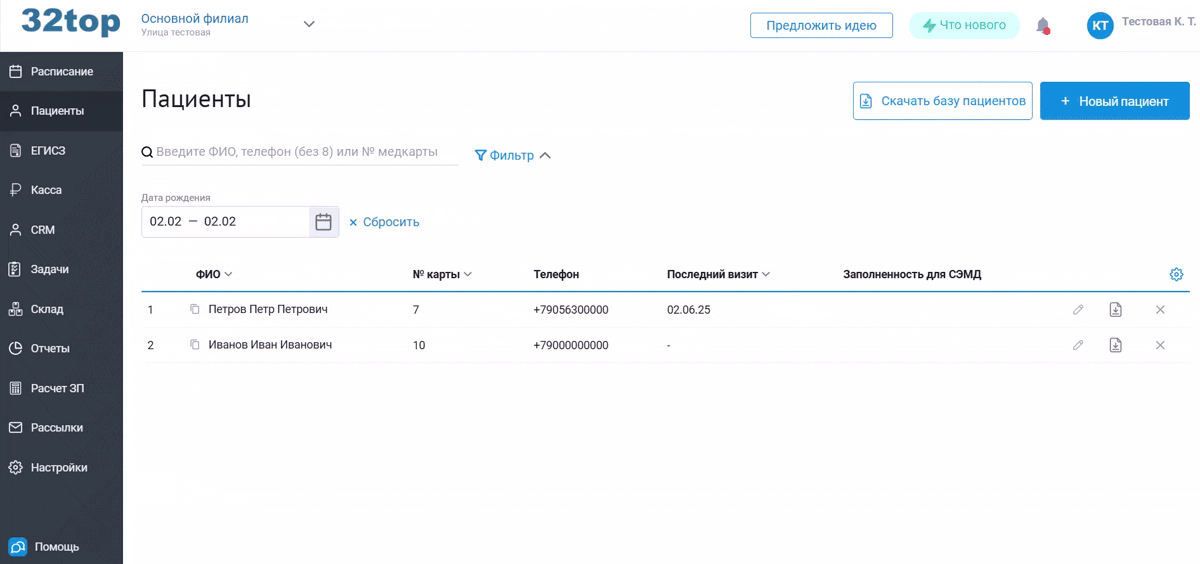Open table column settings gear
The width and height of the screenshot is (1200, 564).
point(1176,274)
